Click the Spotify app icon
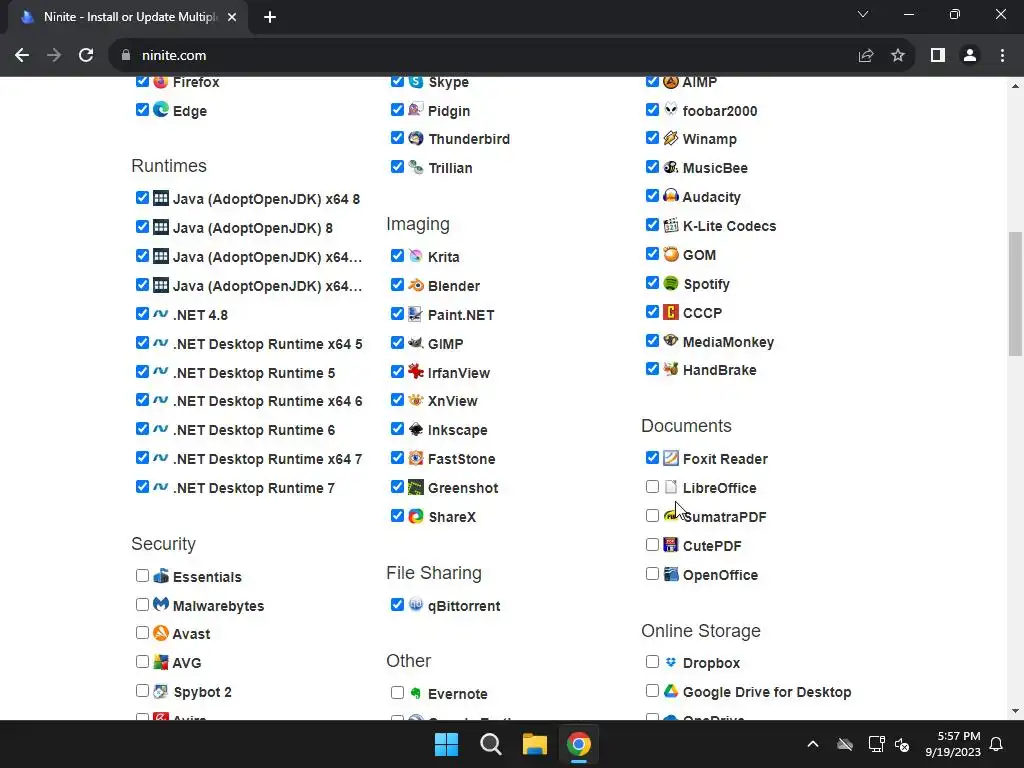Viewport: 1024px width, 768px height. (x=671, y=283)
